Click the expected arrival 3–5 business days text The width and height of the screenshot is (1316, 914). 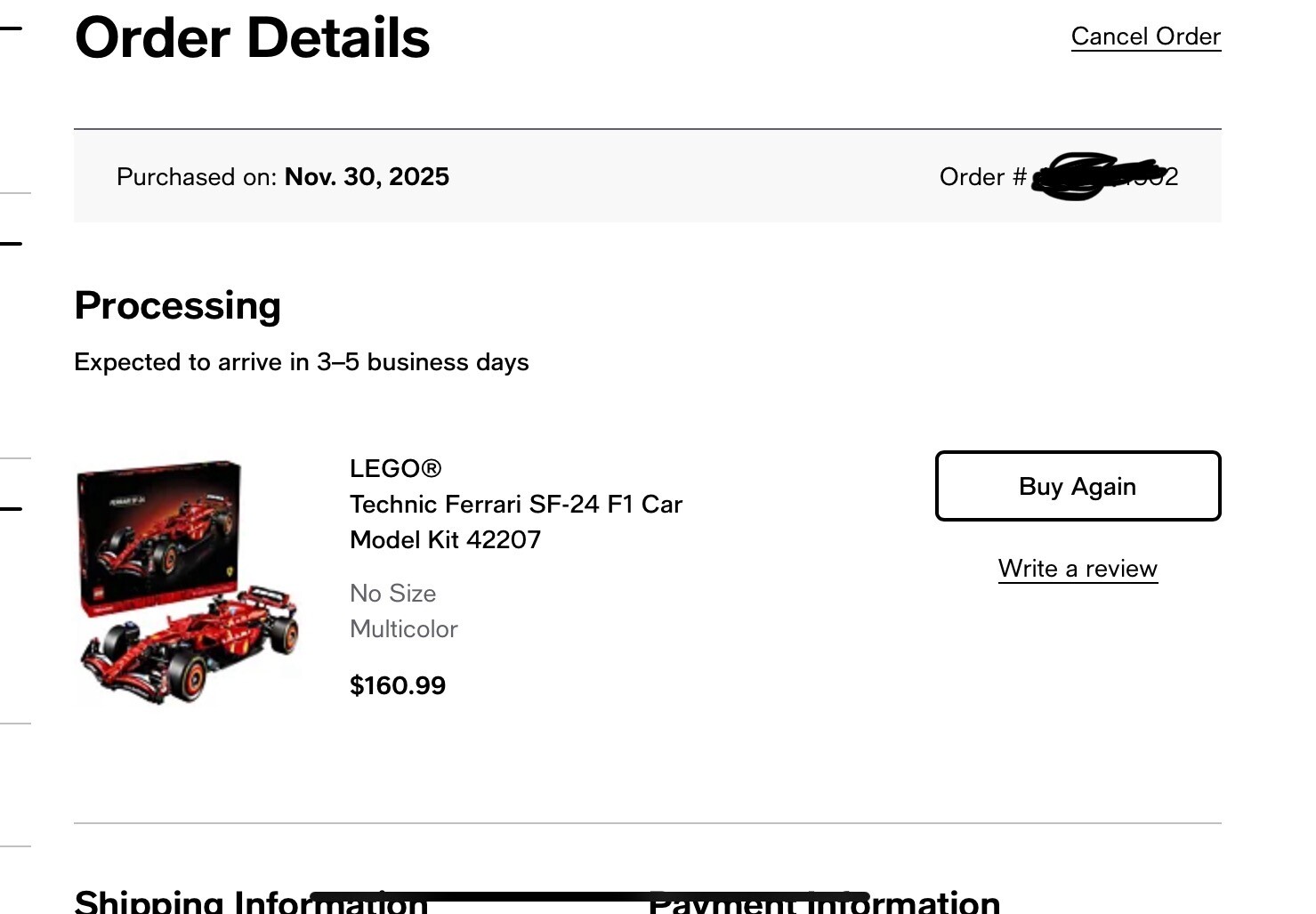click(302, 362)
